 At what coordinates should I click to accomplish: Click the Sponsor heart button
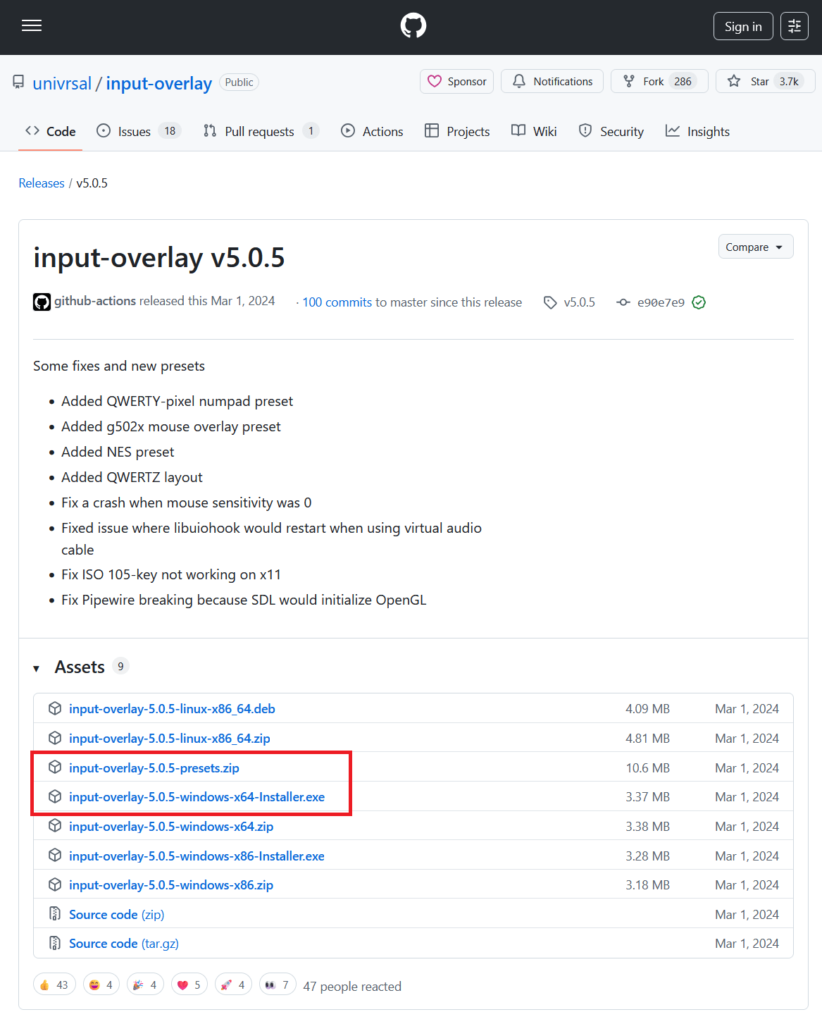tap(457, 81)
